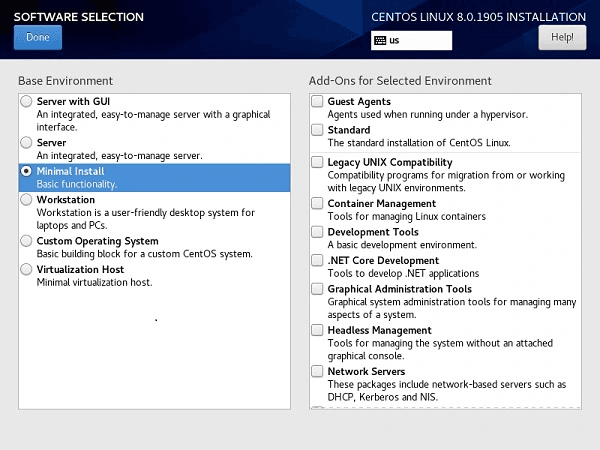Screen dimensions: 600x450
Task: Click 'Tools to develop .NET applications' text
Action: (x=403, y=273)
